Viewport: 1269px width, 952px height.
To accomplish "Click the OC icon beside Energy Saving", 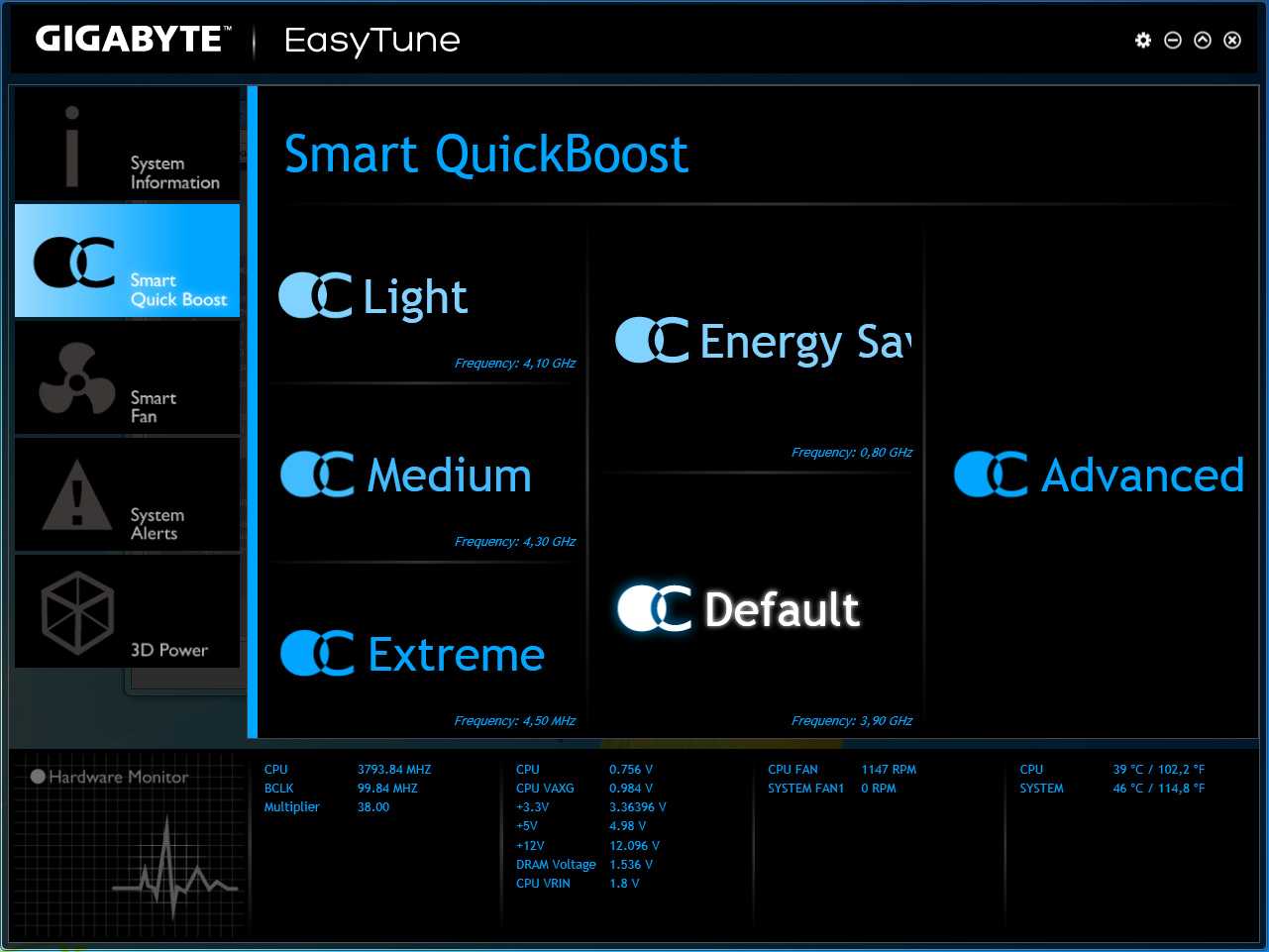I will coord(652,341).
